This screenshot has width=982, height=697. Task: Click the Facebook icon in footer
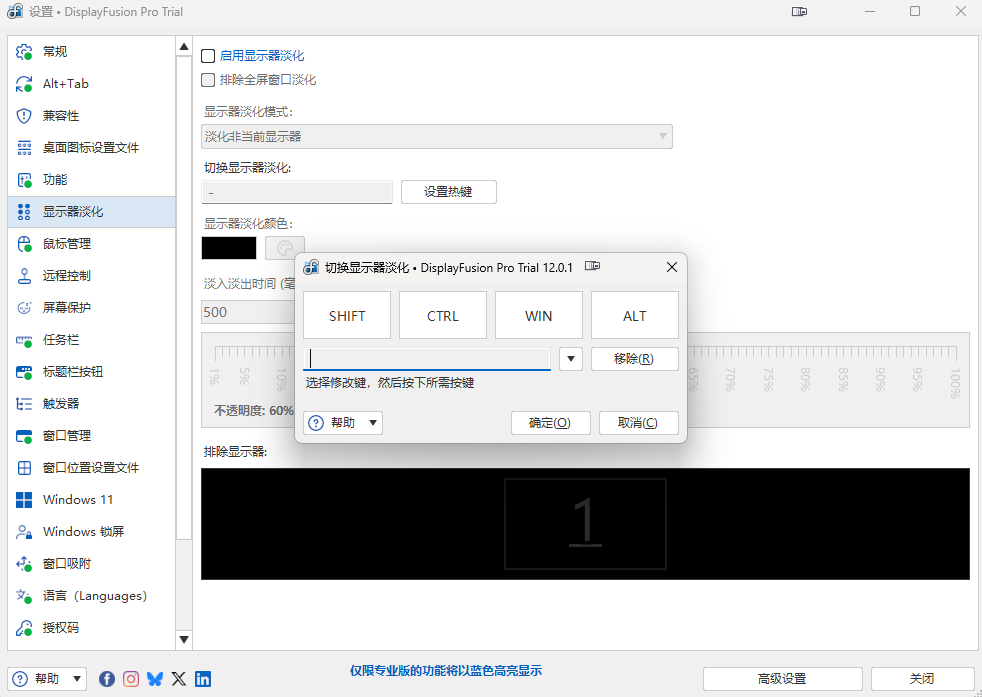[107, 679]
